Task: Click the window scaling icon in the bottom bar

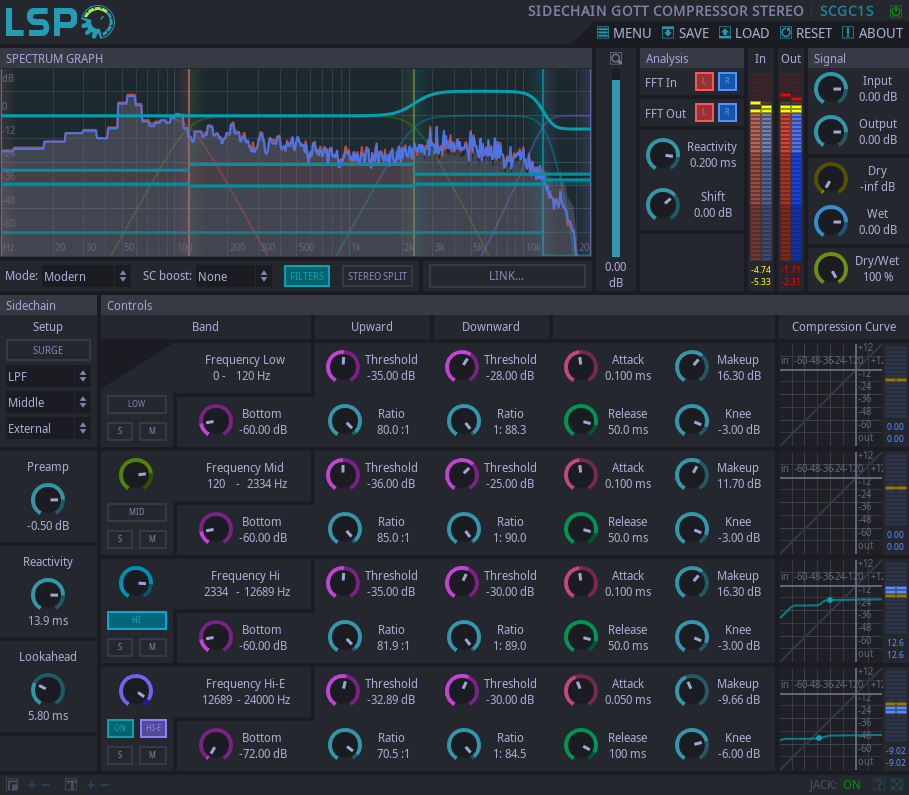Action: 12,785
